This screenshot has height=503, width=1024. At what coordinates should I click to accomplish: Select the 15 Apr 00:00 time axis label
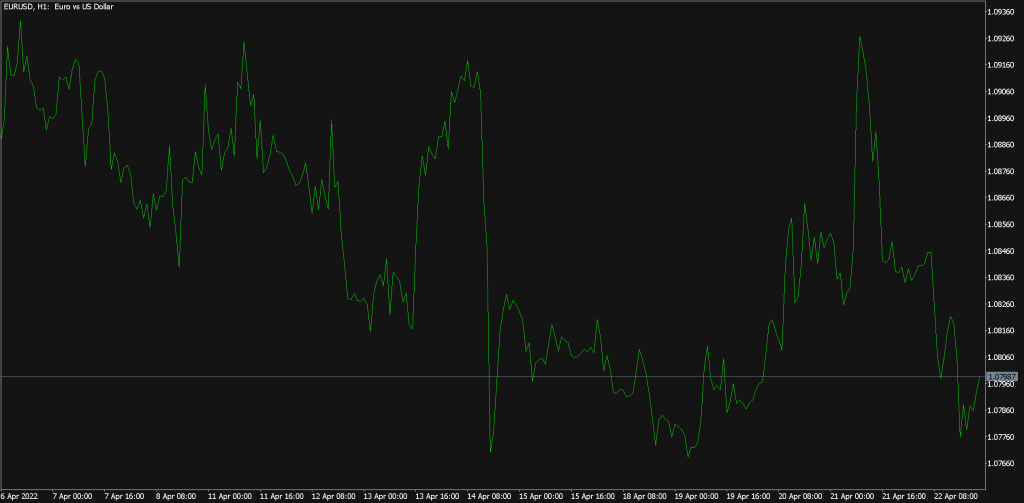pyautogui.click(x=541, y=496)
